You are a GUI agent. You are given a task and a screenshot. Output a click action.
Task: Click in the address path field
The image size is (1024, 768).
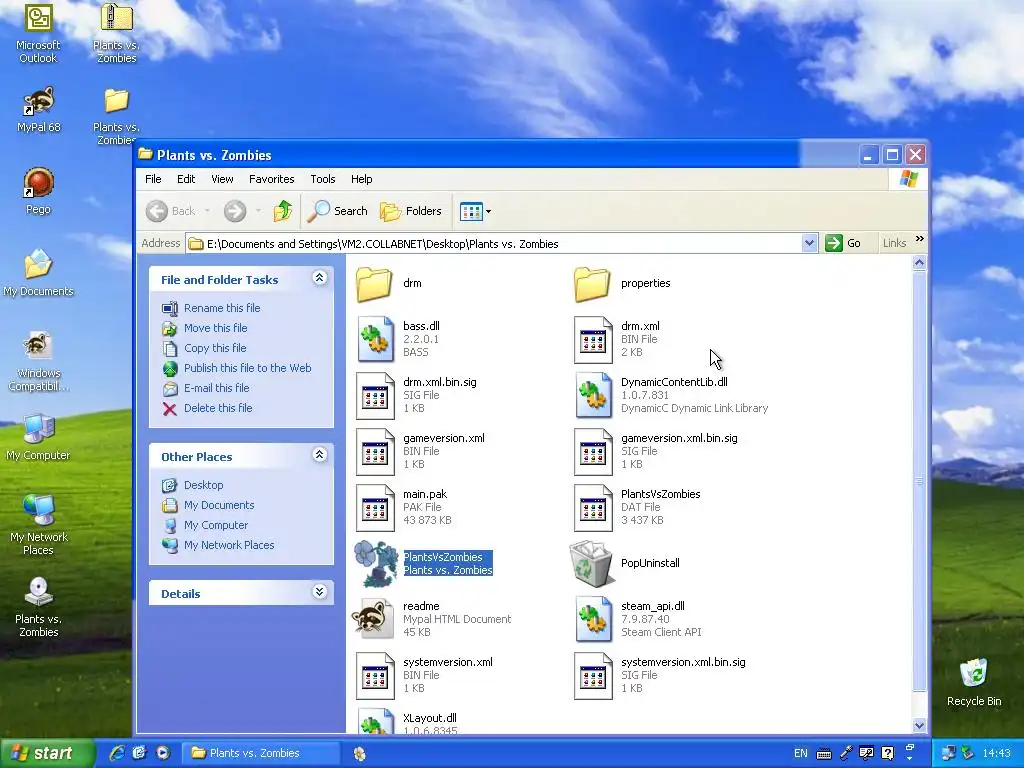[493, 244]
